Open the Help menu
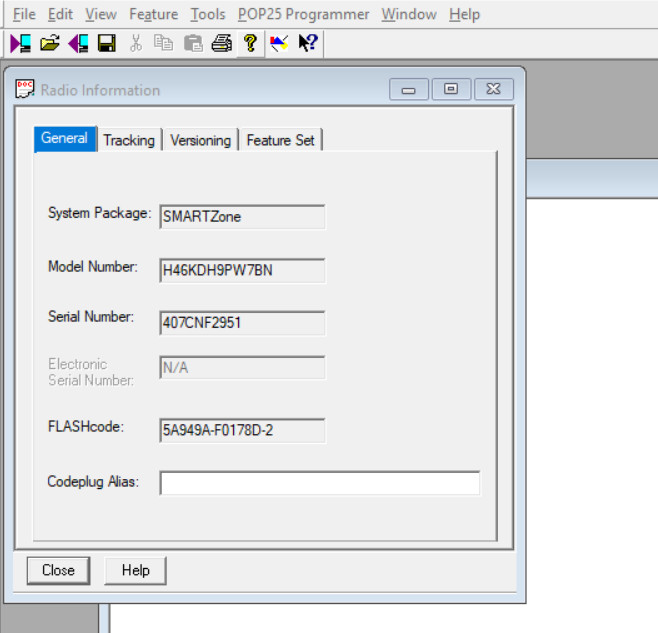658x633 pixels. pos(464,14)
